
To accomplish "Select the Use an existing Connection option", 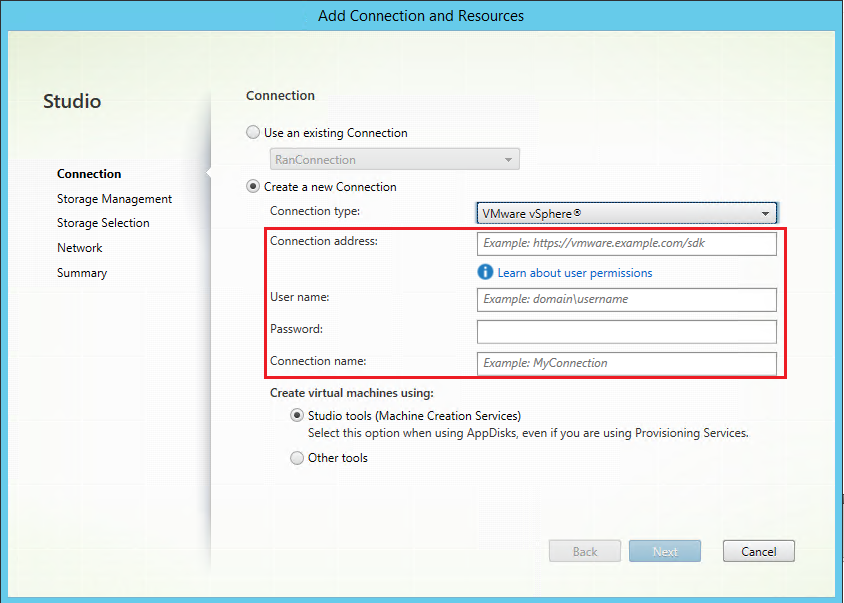I will pos(252,132).
